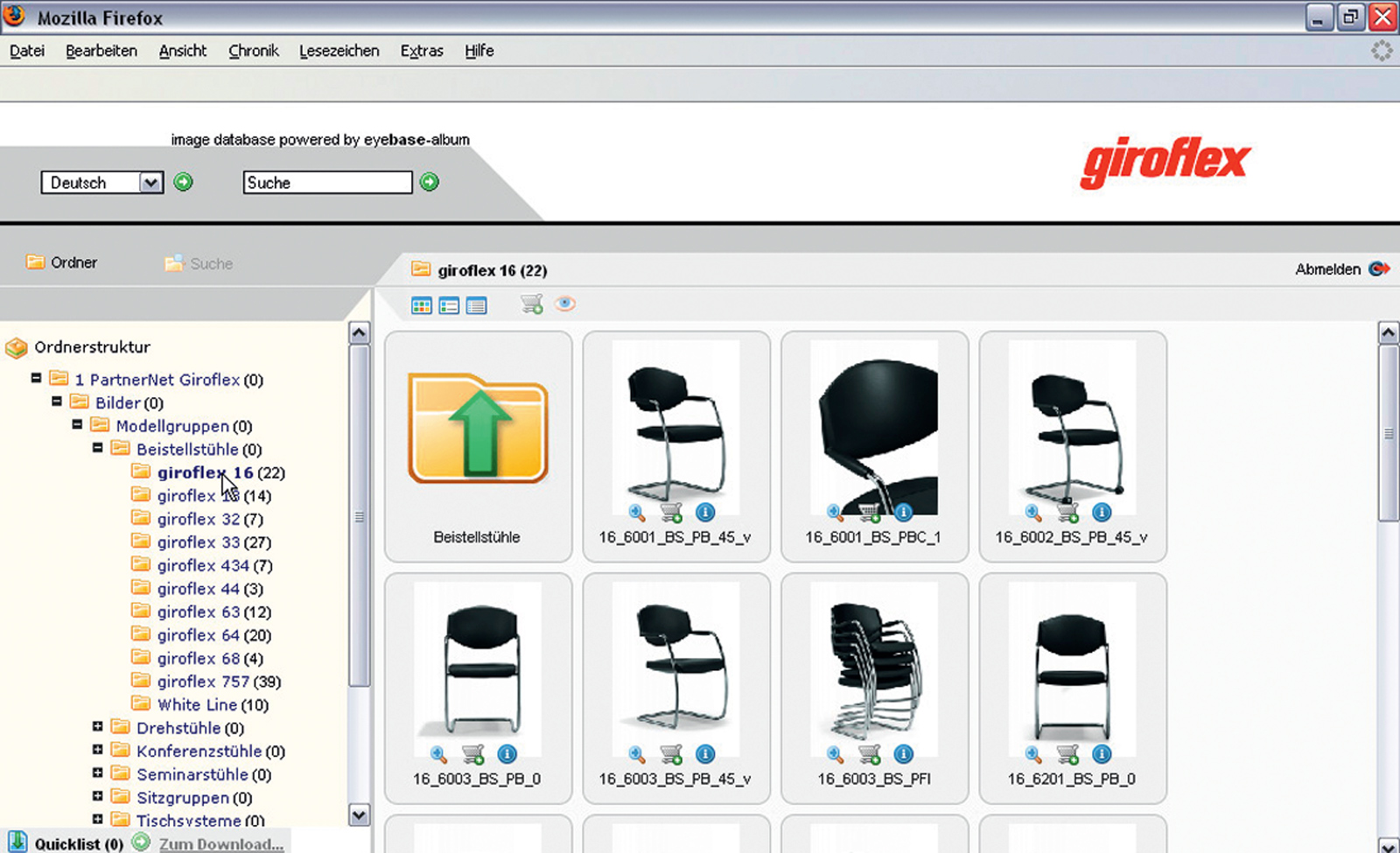Show info for 16_6003_BS_PB_0

point(507,754)
